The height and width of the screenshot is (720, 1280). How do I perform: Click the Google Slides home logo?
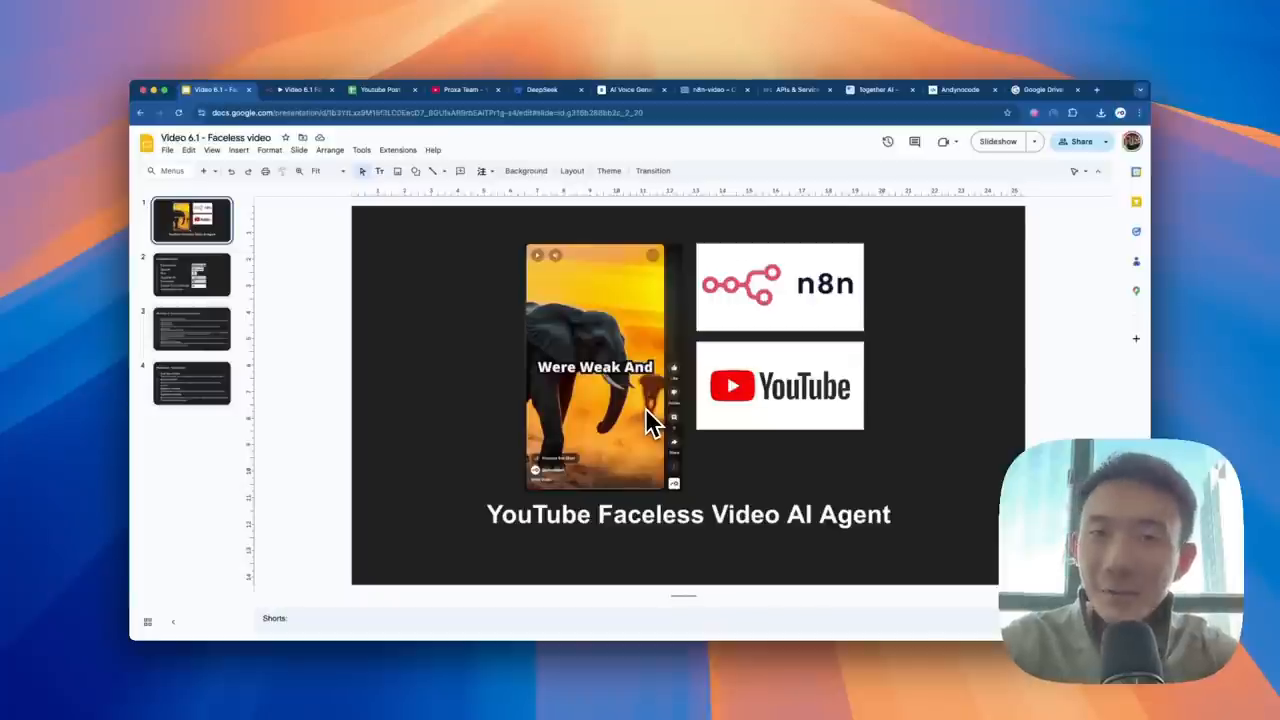tap(147, 143)
